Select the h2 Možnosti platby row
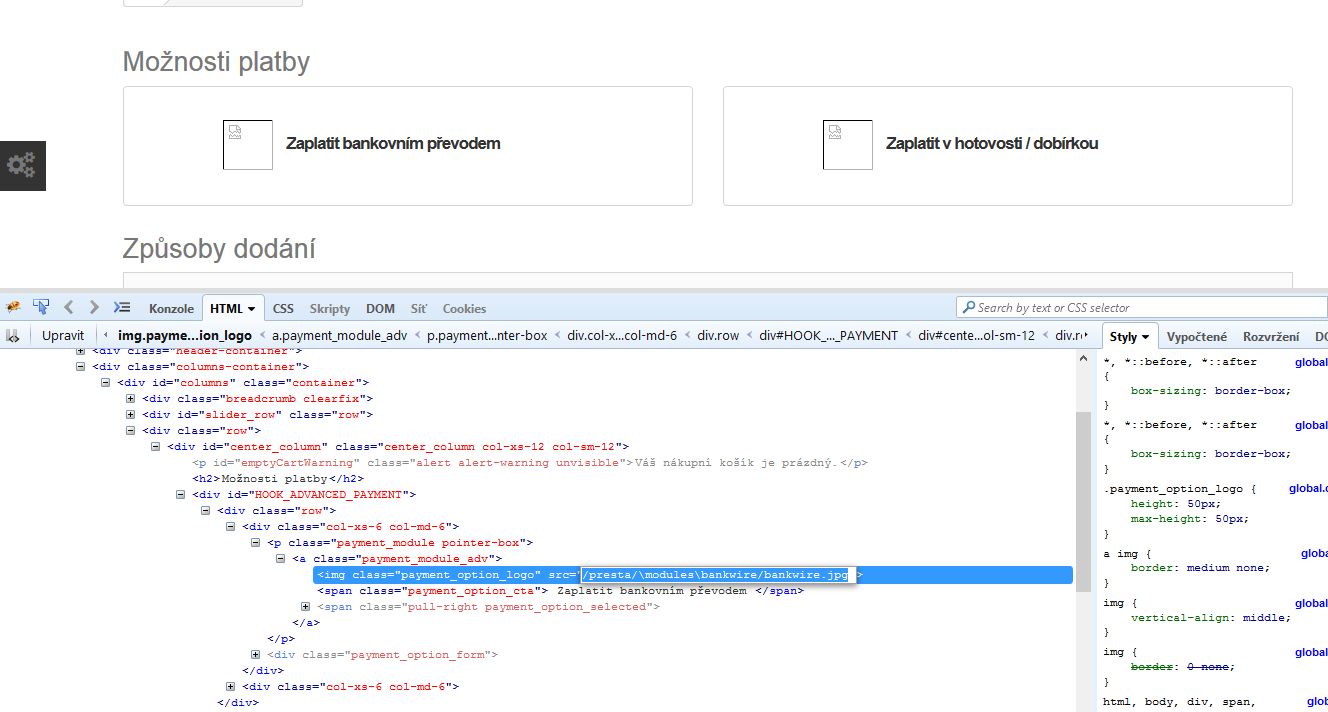Image resolution: width=1328 pixels, height=712 pixels. coord(278,479)
